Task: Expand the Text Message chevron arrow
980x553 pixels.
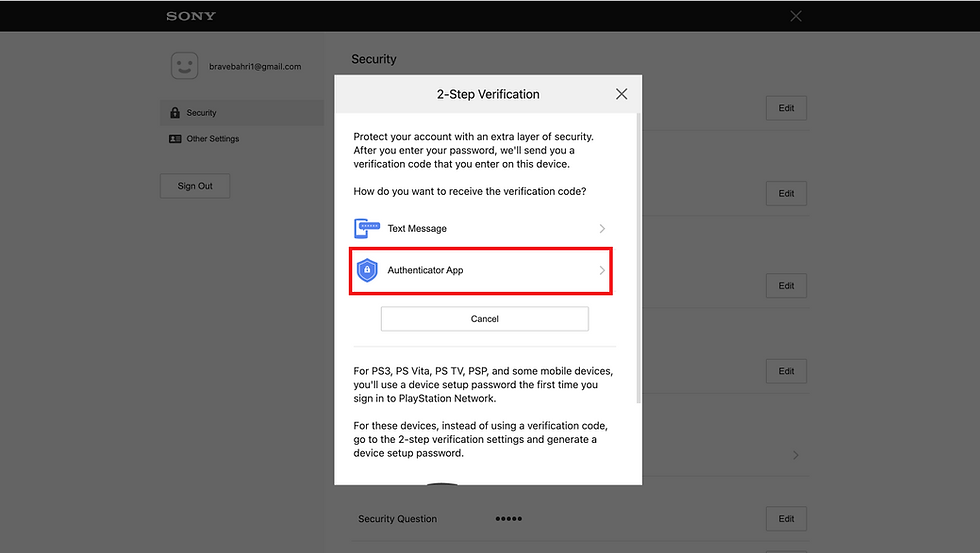Action: coord(602,229)
